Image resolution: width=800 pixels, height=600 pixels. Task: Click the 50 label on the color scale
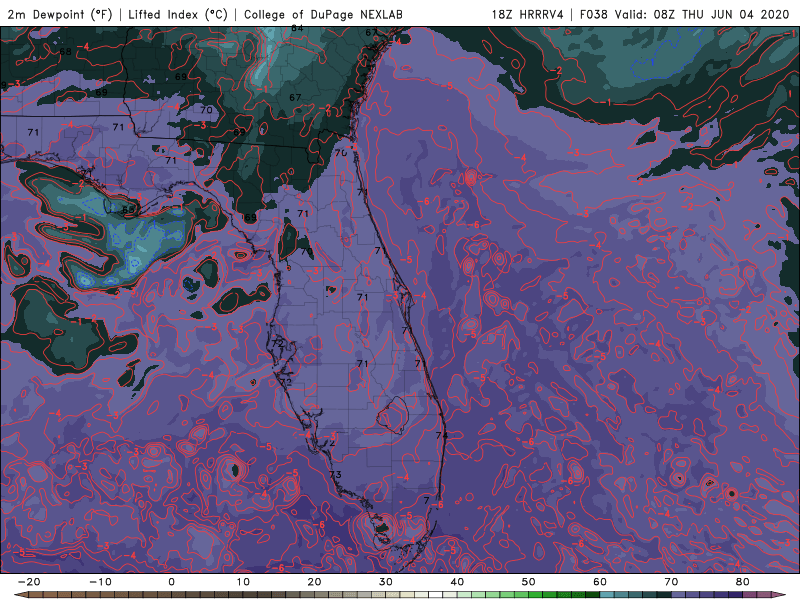(529, 582)
